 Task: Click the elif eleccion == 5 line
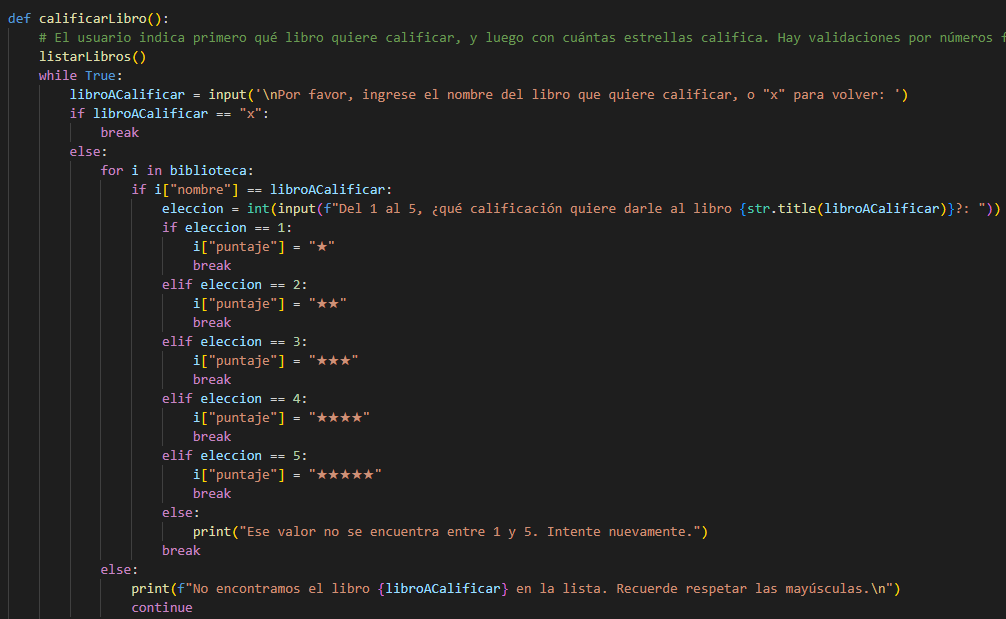(x=234, y=455)
